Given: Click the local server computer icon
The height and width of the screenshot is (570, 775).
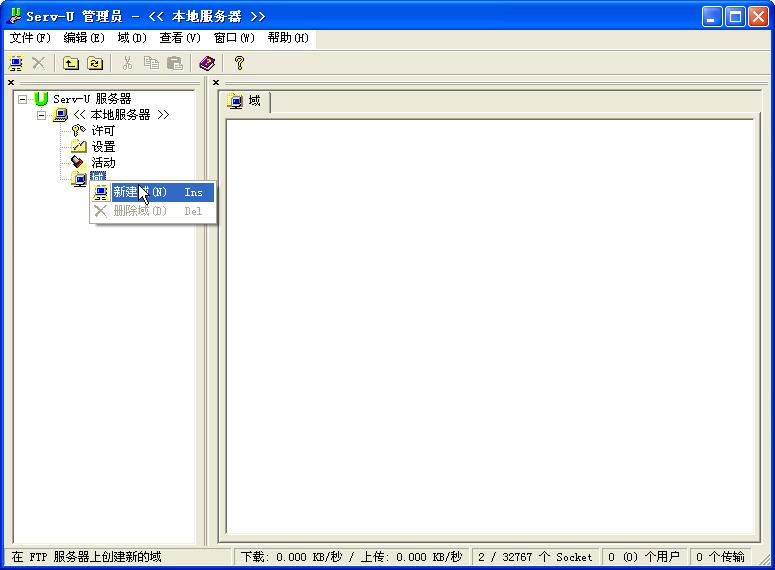Looking at the screenshot, I should point(60,115).
